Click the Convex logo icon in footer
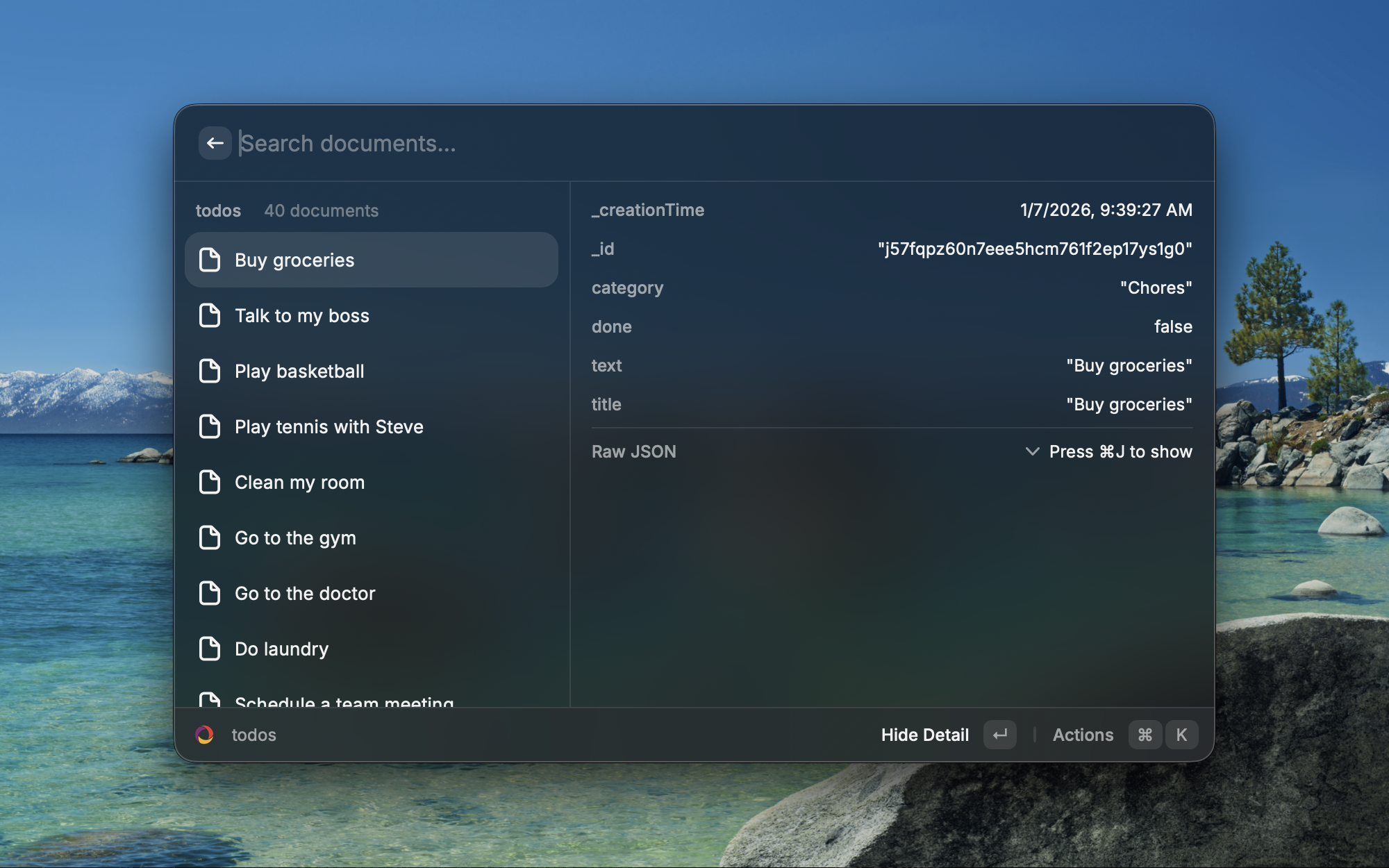This screenshot has height=868, width=1389. [x=205, y=735]
